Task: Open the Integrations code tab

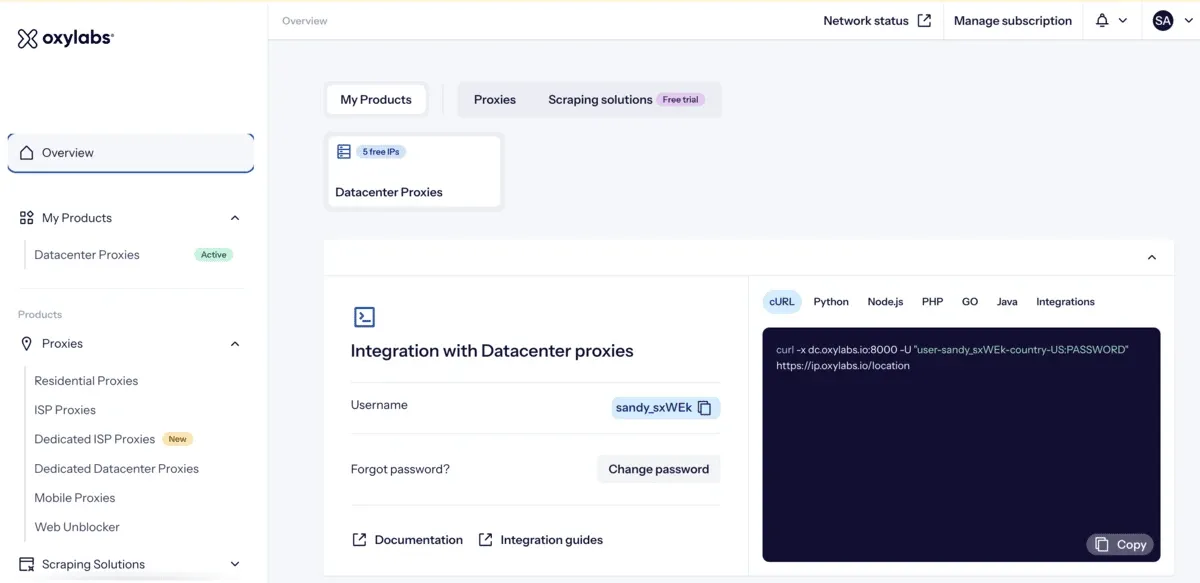Action: point(1065,301)
